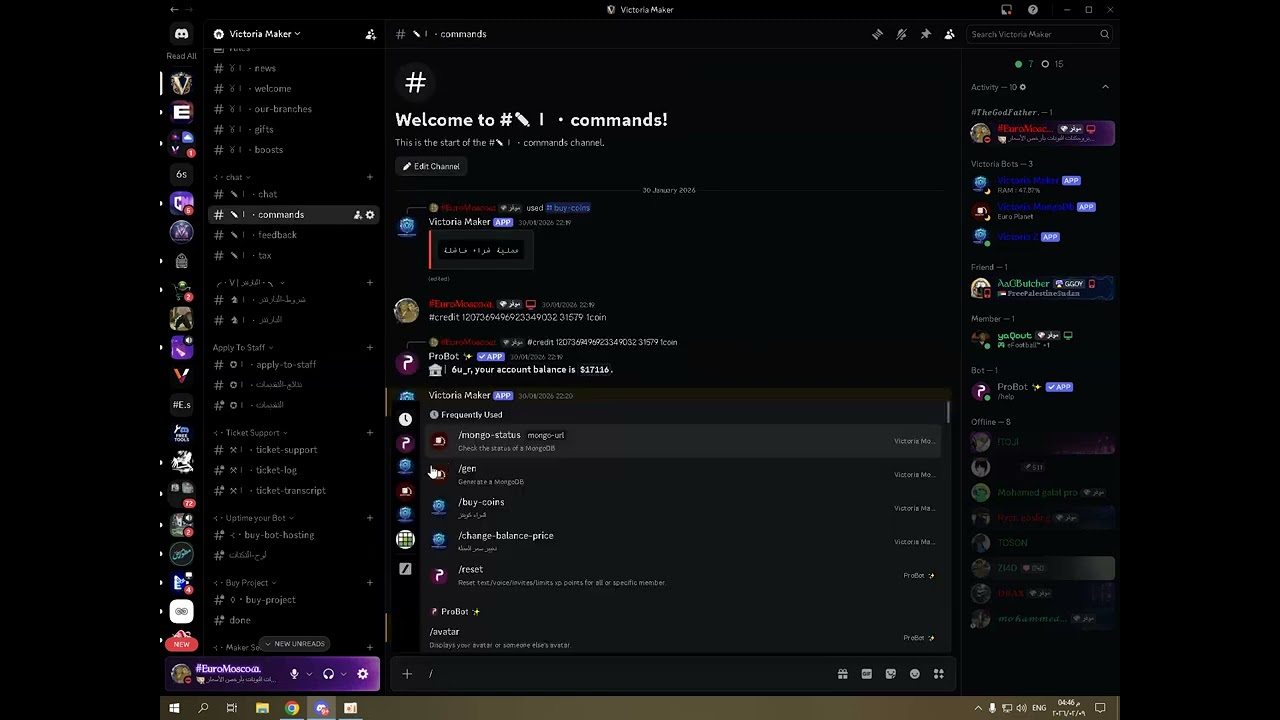Select built-in slash commands icon in sidebar

[x=405, y=569]
